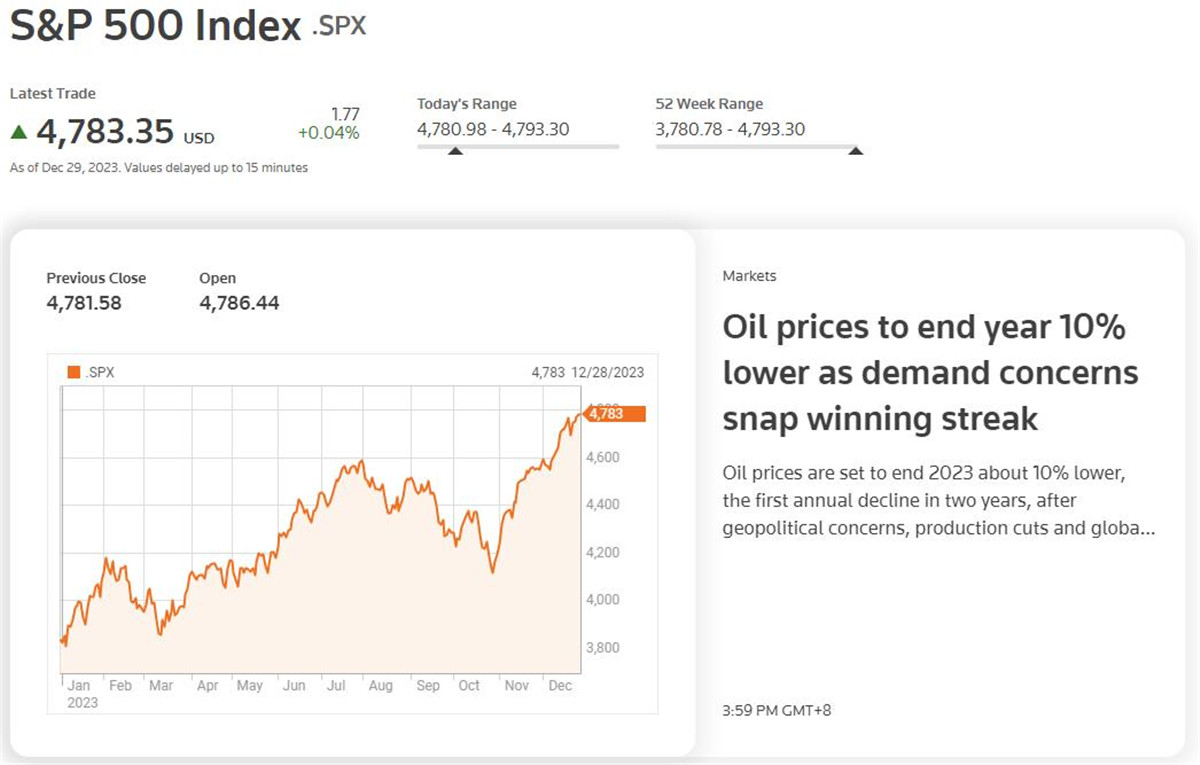Click the orange 4,783 price tag on chart
The image size is (1200, 765).
click(615, 413)
